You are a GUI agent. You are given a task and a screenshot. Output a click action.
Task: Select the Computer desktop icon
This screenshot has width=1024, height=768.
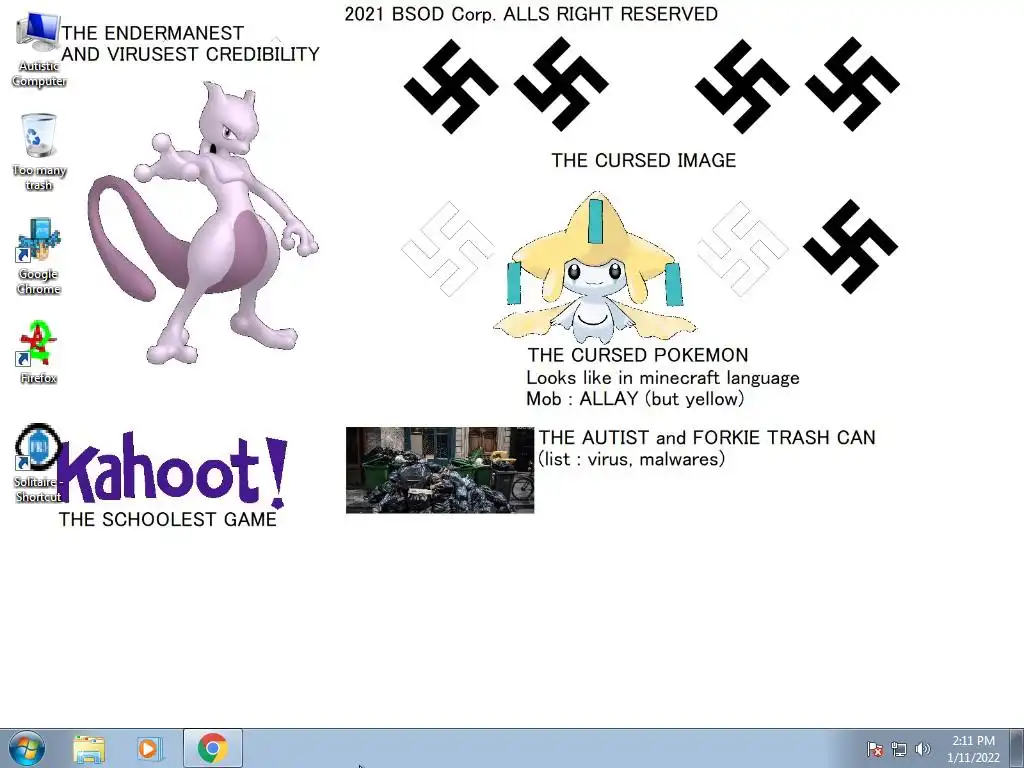39,51
